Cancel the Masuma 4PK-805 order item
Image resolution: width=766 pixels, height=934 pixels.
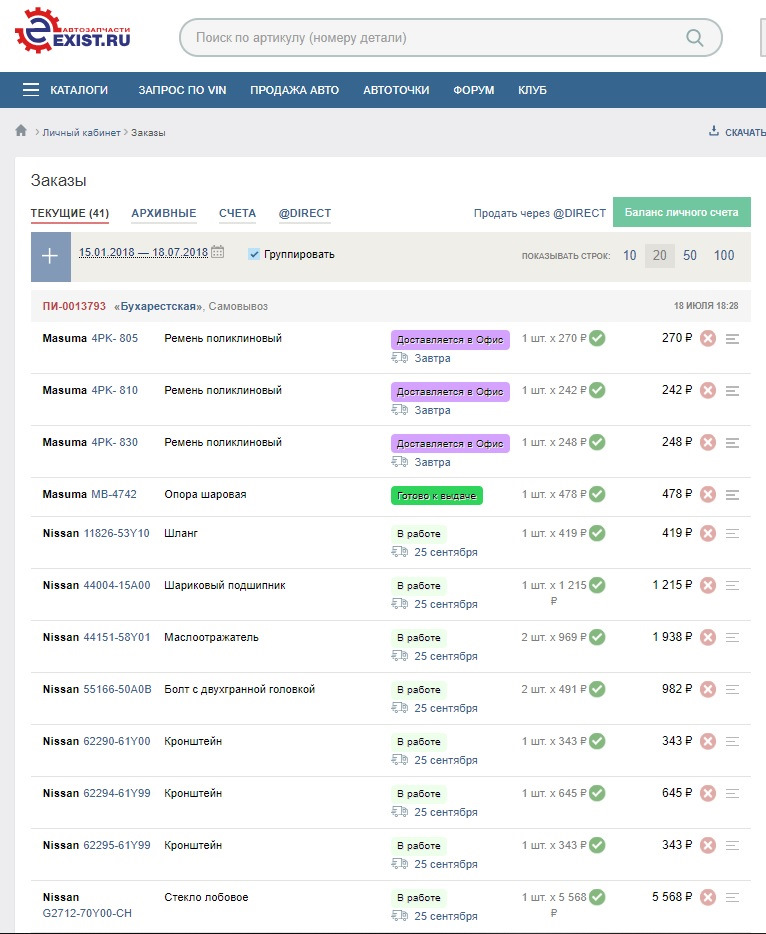click(708, 338)
